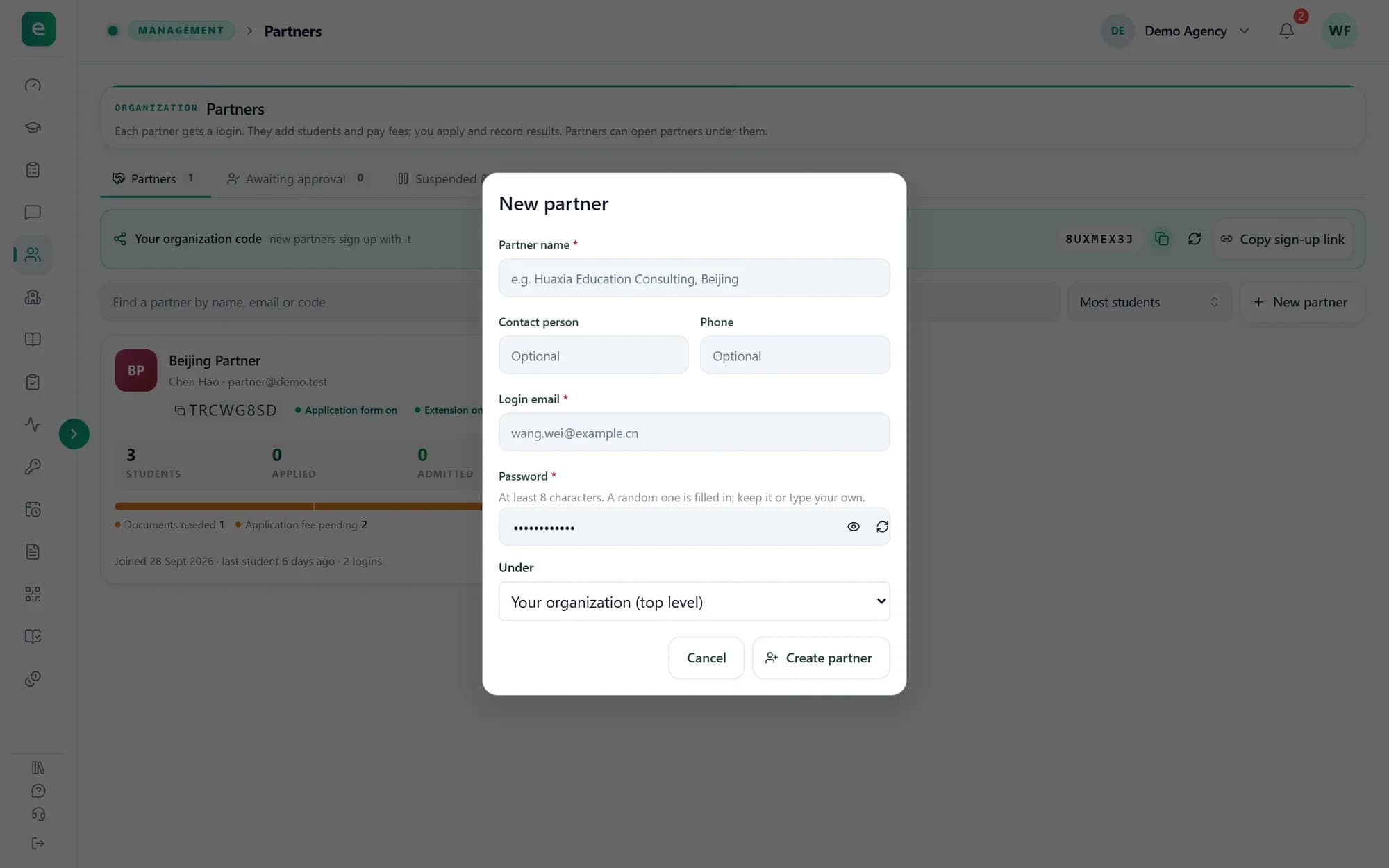This screenshot has width=1389, height=868.
Task: Click the Create partner button
Action: 821,658
